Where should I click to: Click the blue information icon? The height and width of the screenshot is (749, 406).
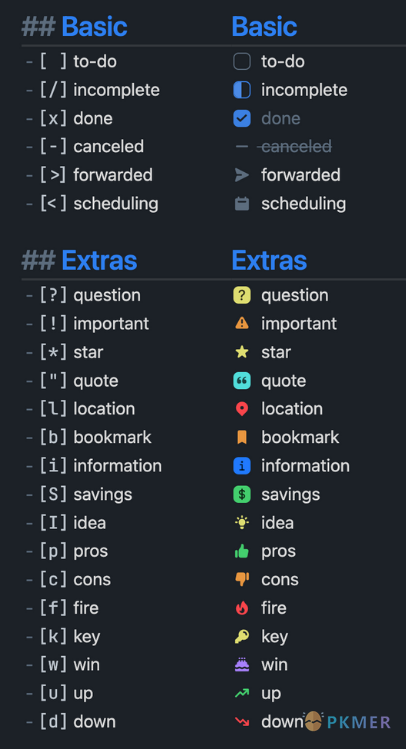[242, 466]
